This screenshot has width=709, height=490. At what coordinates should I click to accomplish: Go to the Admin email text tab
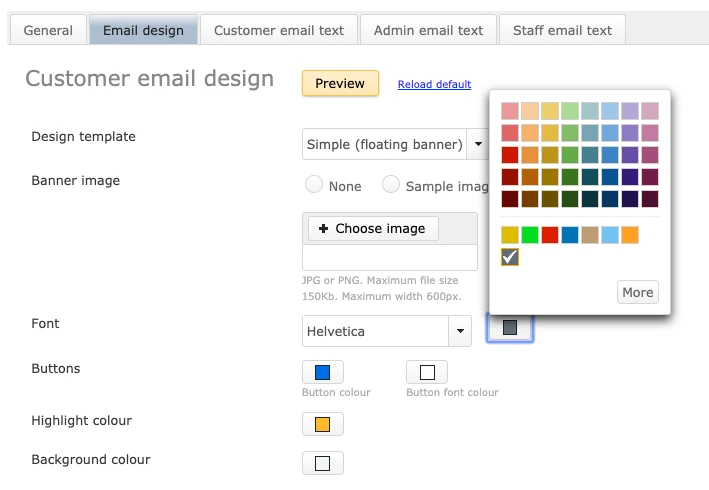428,30
